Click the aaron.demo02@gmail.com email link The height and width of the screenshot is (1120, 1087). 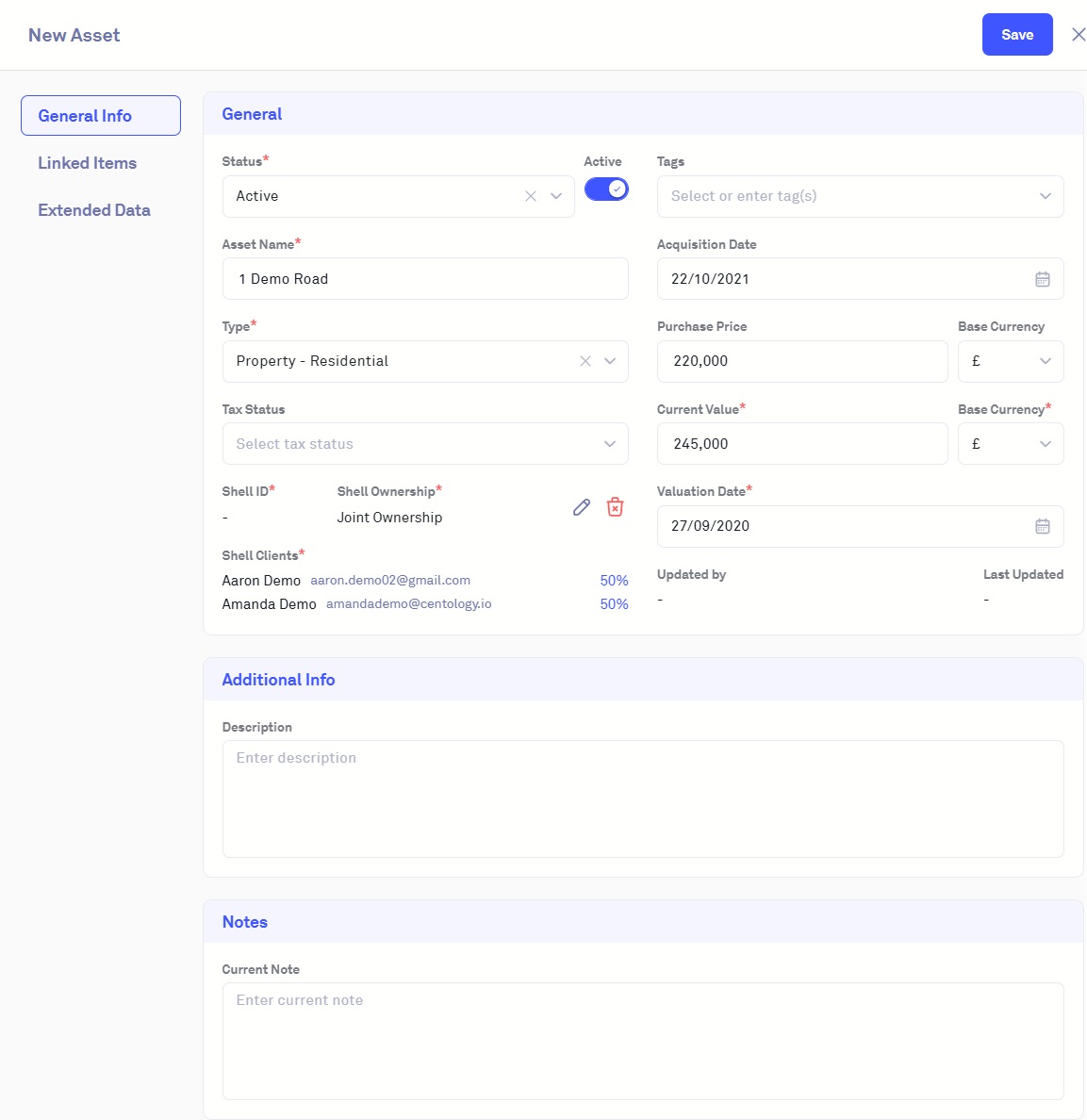[x=390, y=581]
